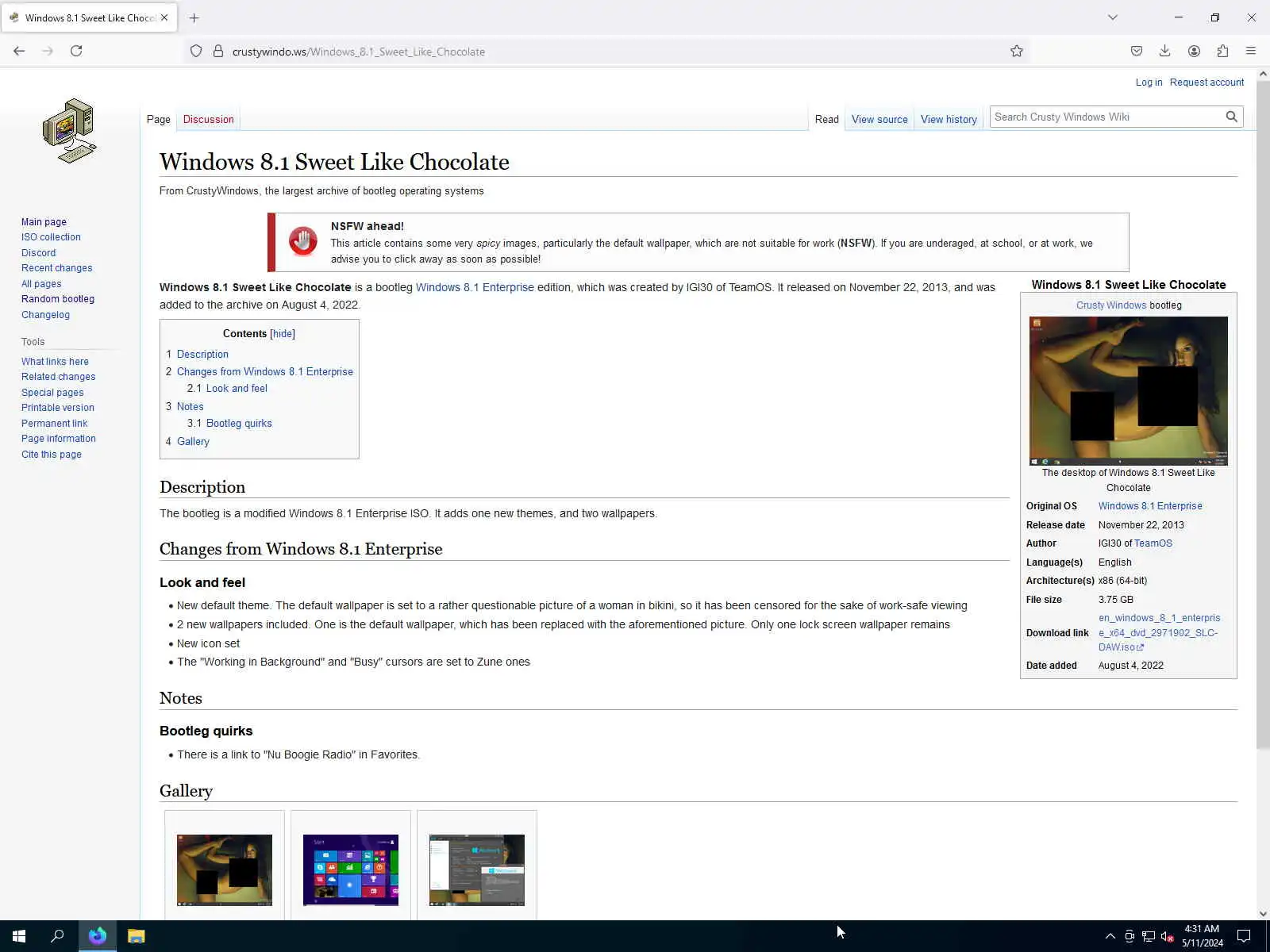Open the View history tab
1270x952 pixels.
tap(949, 119)
